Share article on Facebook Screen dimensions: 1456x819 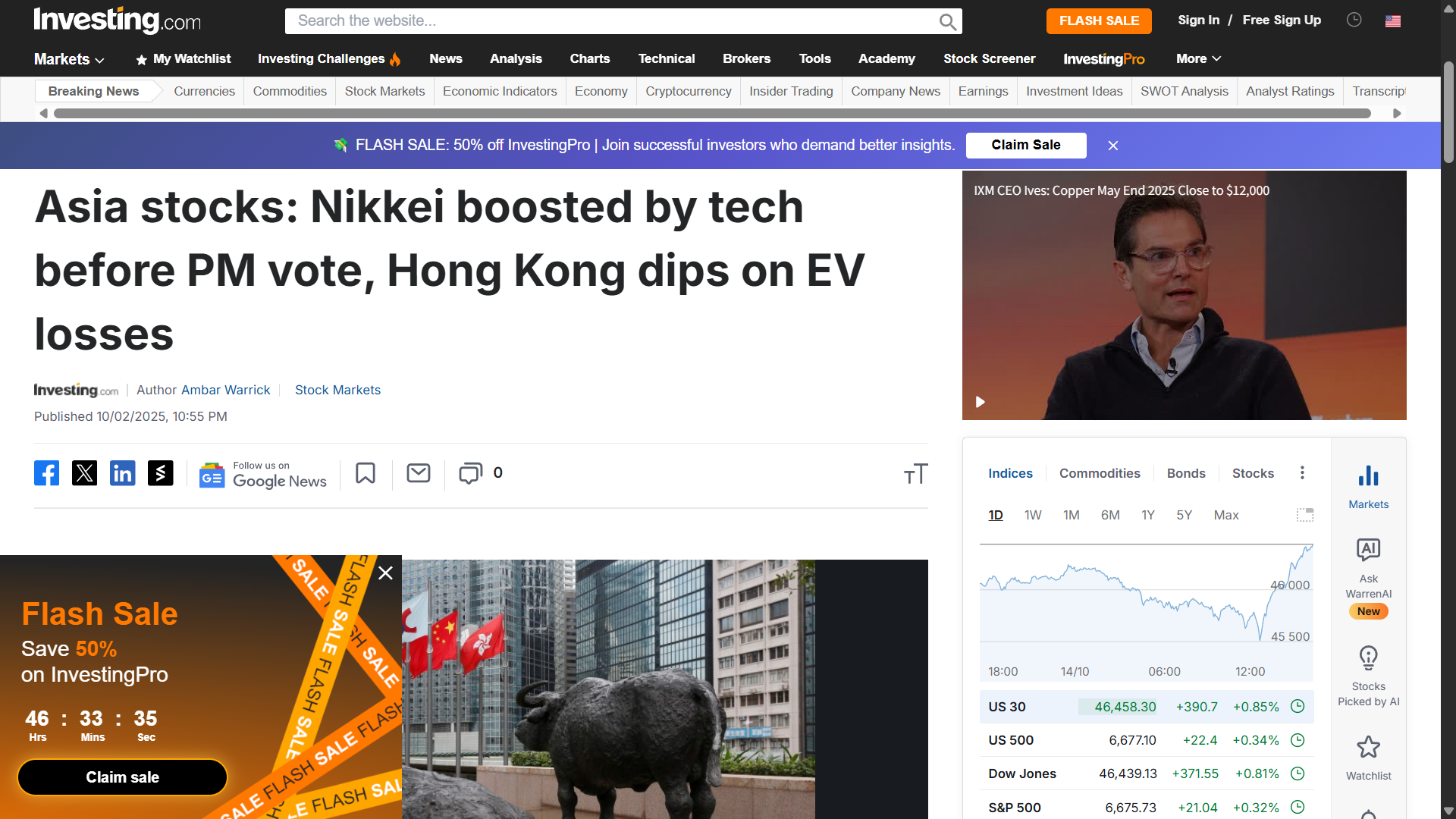[x=46, y=473]
